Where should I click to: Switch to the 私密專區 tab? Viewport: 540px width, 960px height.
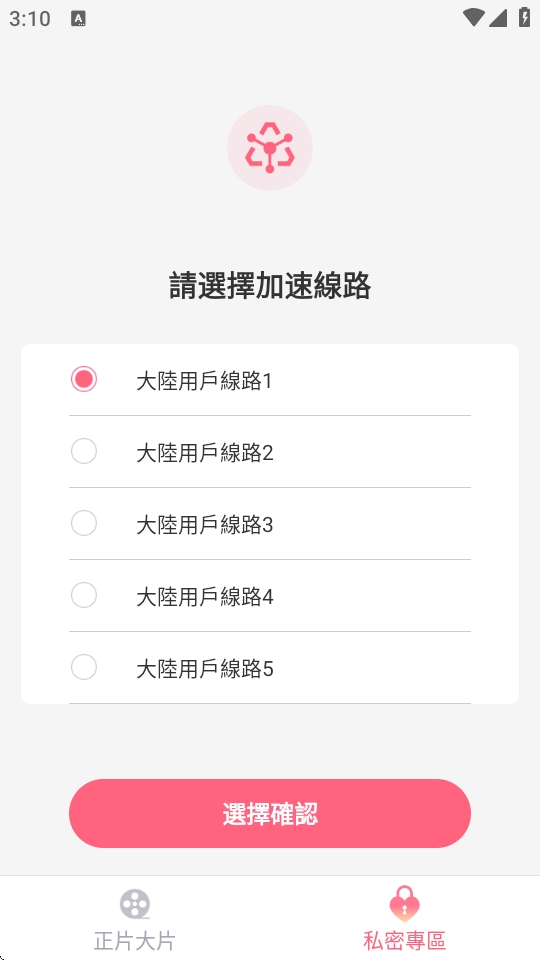click(405, 917)
